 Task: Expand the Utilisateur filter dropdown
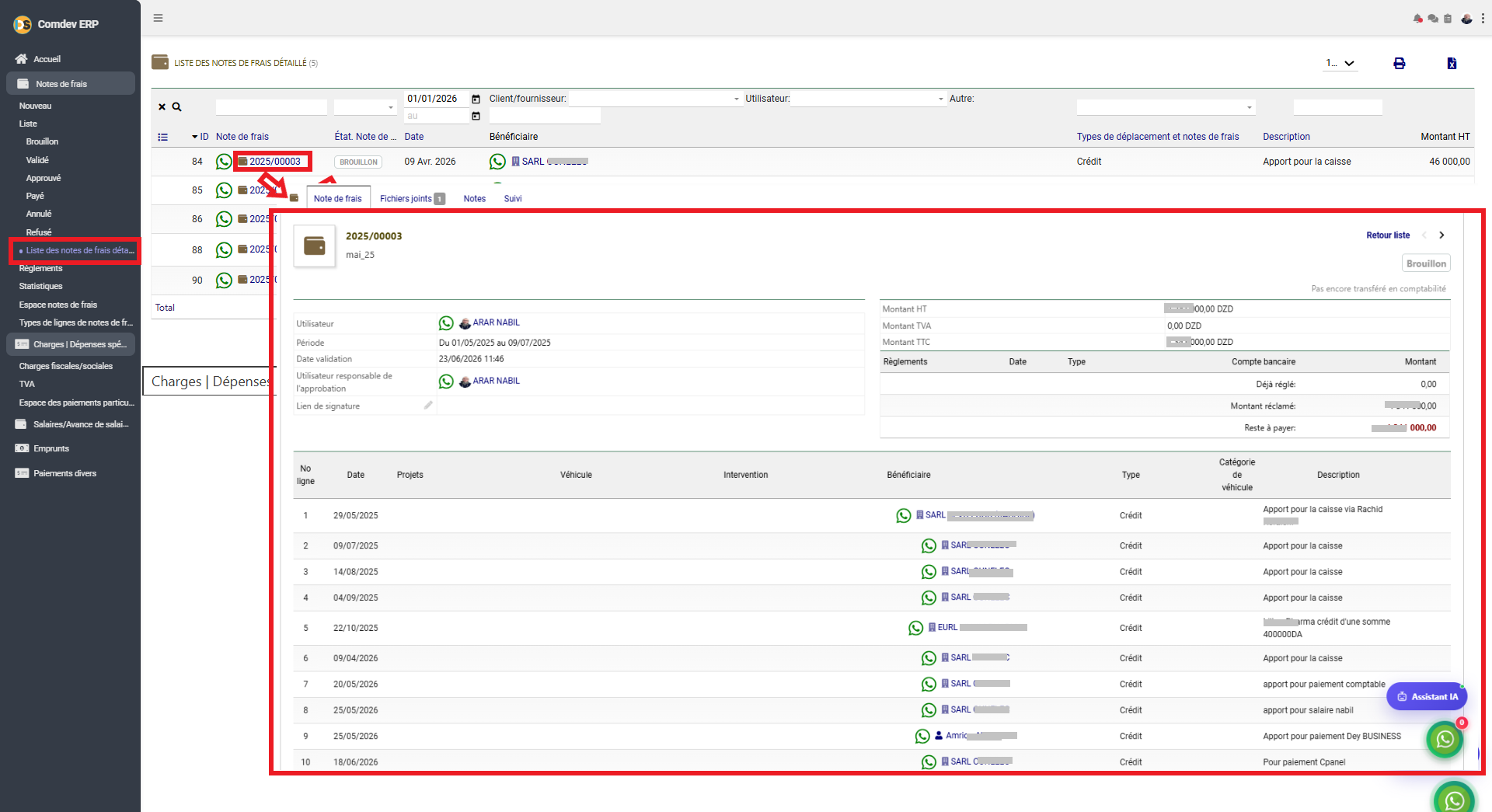coord(869,99)
